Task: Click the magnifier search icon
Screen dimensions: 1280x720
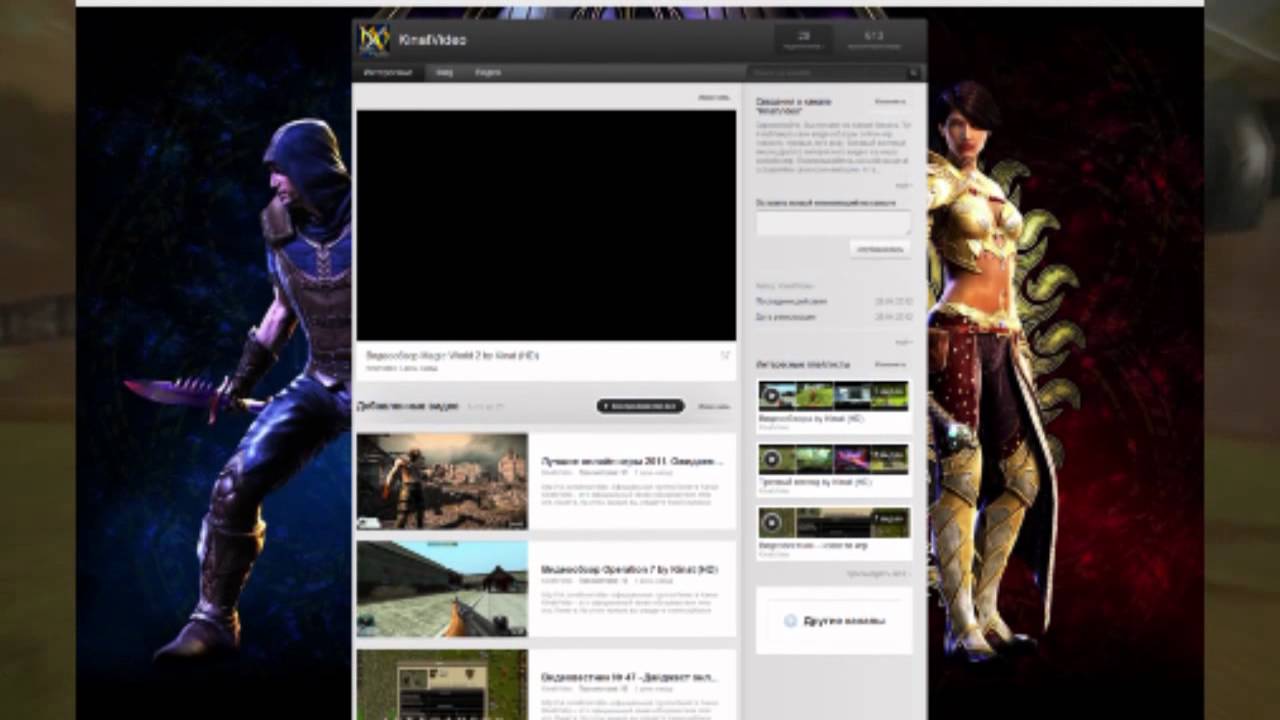Action: pos(913,73)
